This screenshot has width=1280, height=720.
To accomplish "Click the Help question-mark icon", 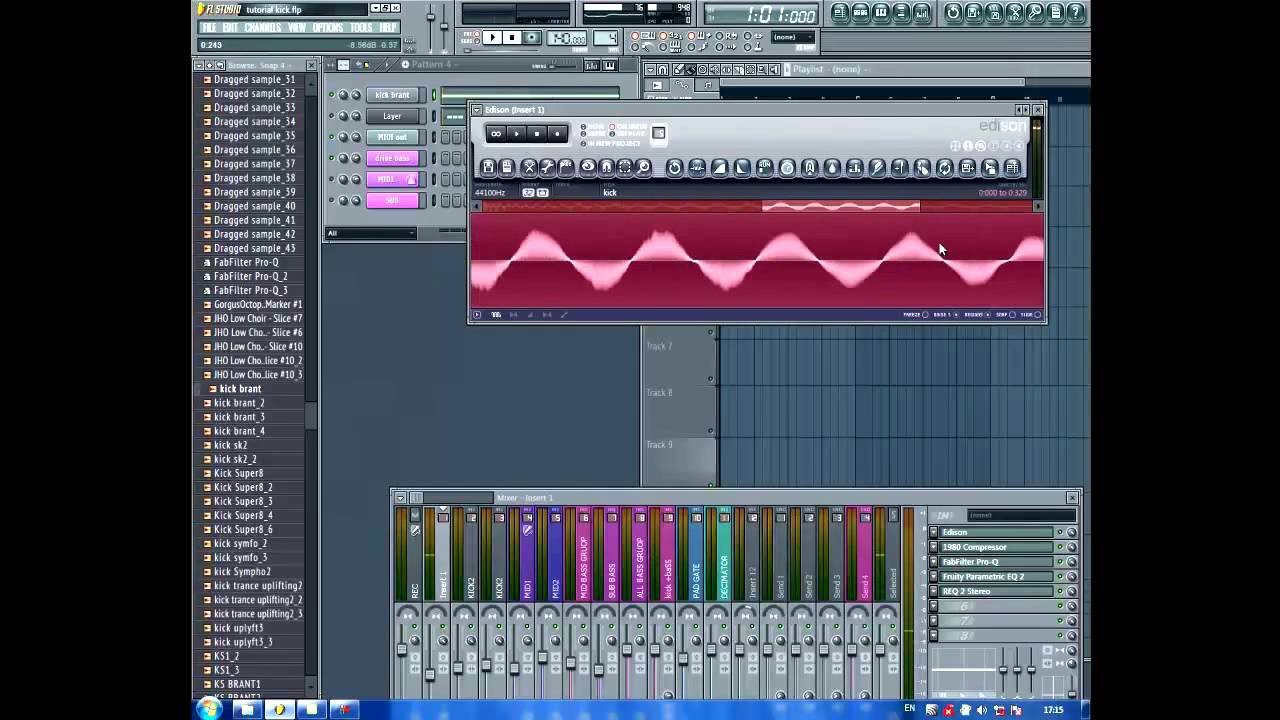I will pyautogui.click(x=1076, y=12).
